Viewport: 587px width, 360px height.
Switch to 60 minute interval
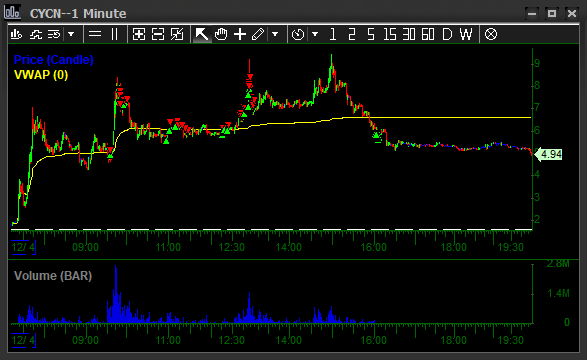pos(428,34)
